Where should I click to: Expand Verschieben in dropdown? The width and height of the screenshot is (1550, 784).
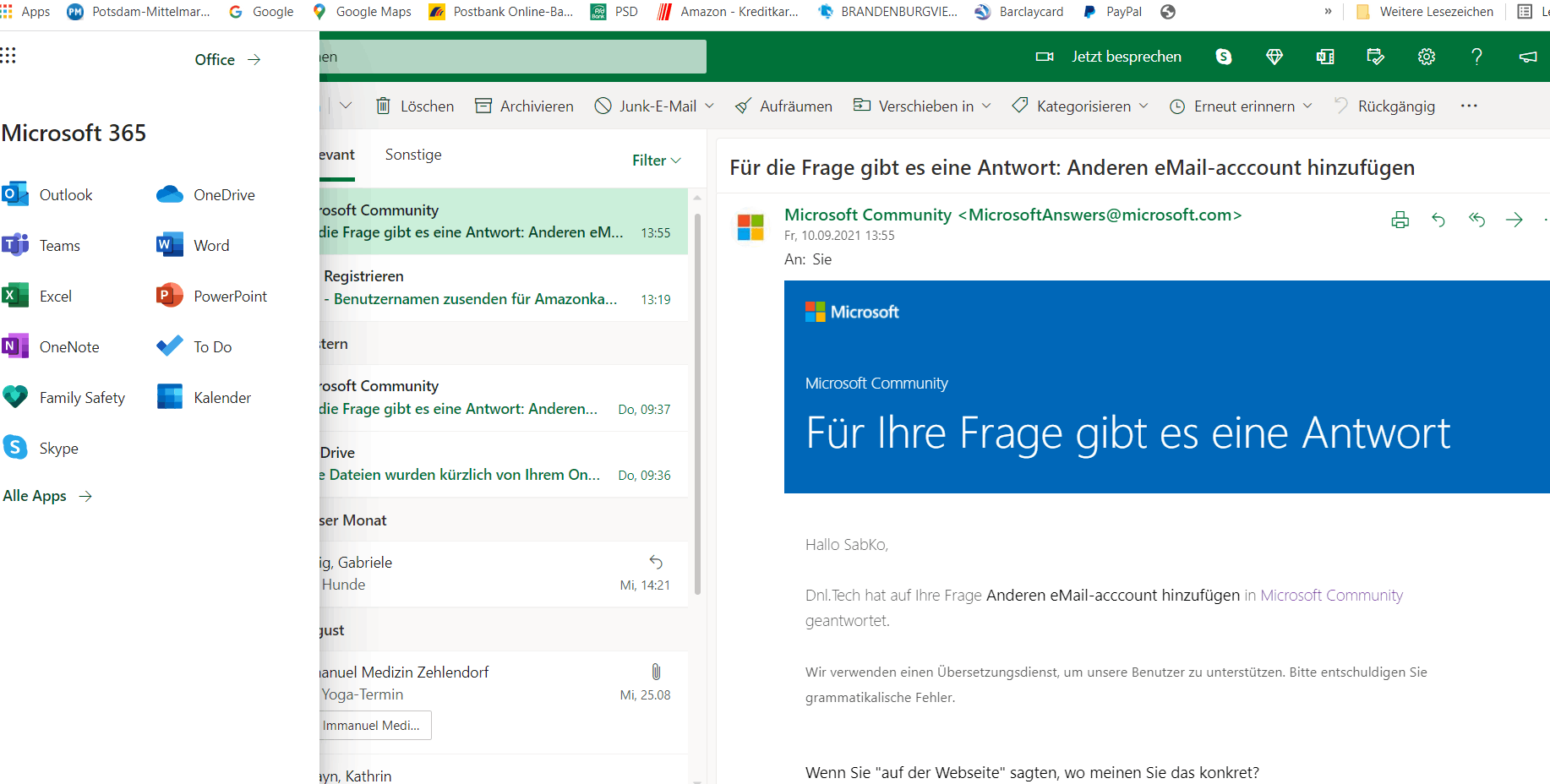click(x=986, y=106)
